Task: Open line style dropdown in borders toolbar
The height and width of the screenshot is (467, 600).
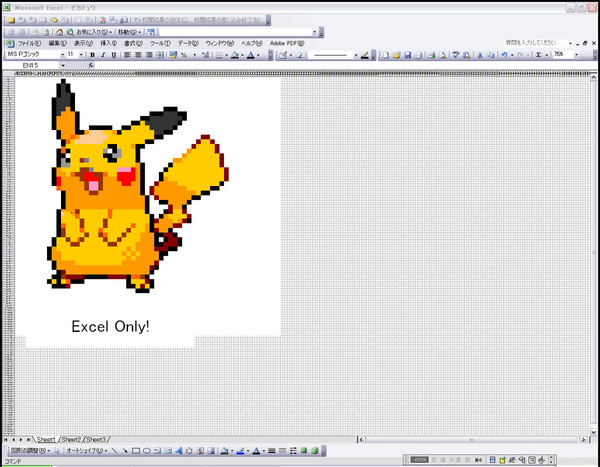Action: [x=356, y=56]
